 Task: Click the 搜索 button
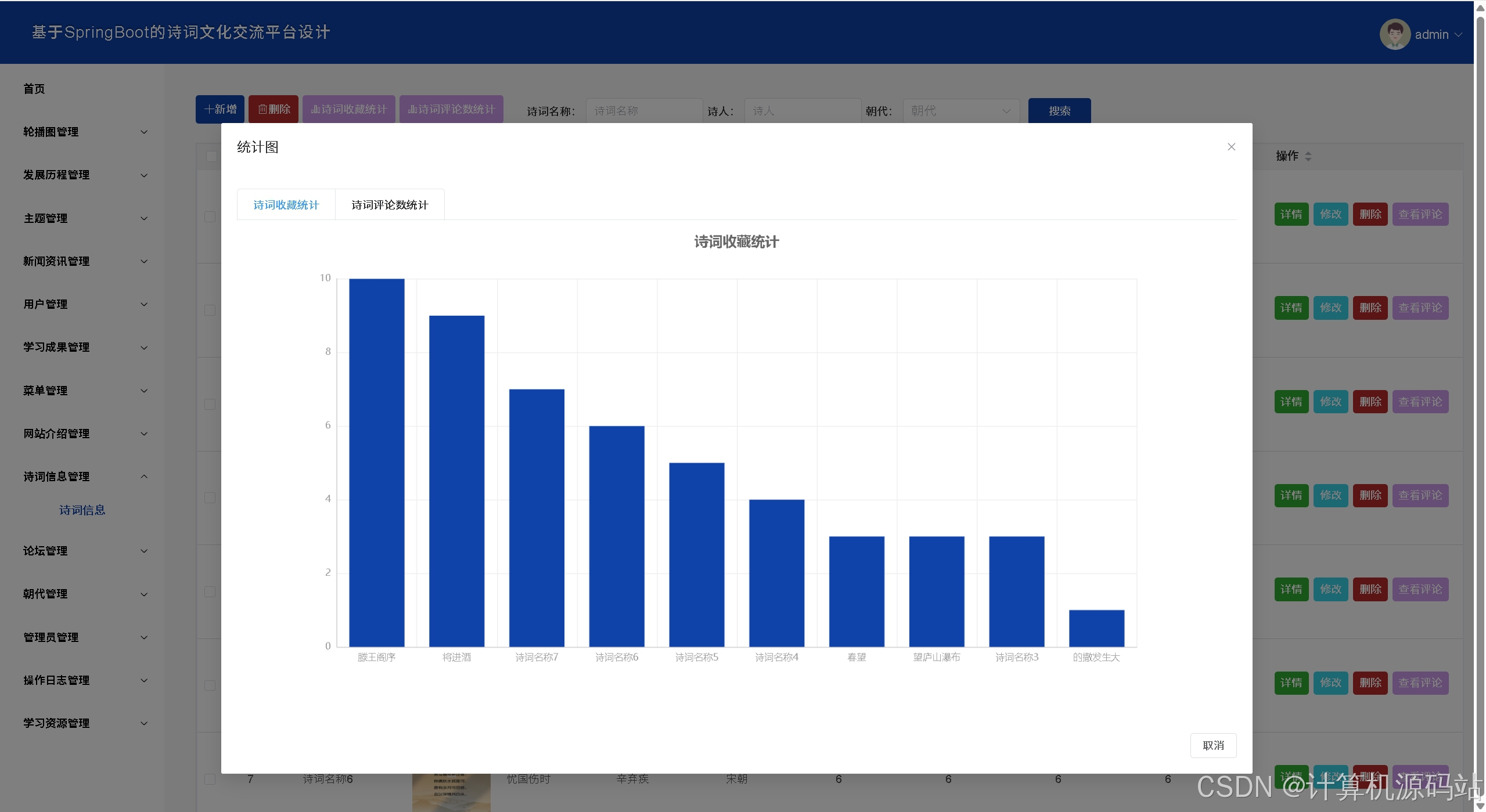(x=1059, y=111)
